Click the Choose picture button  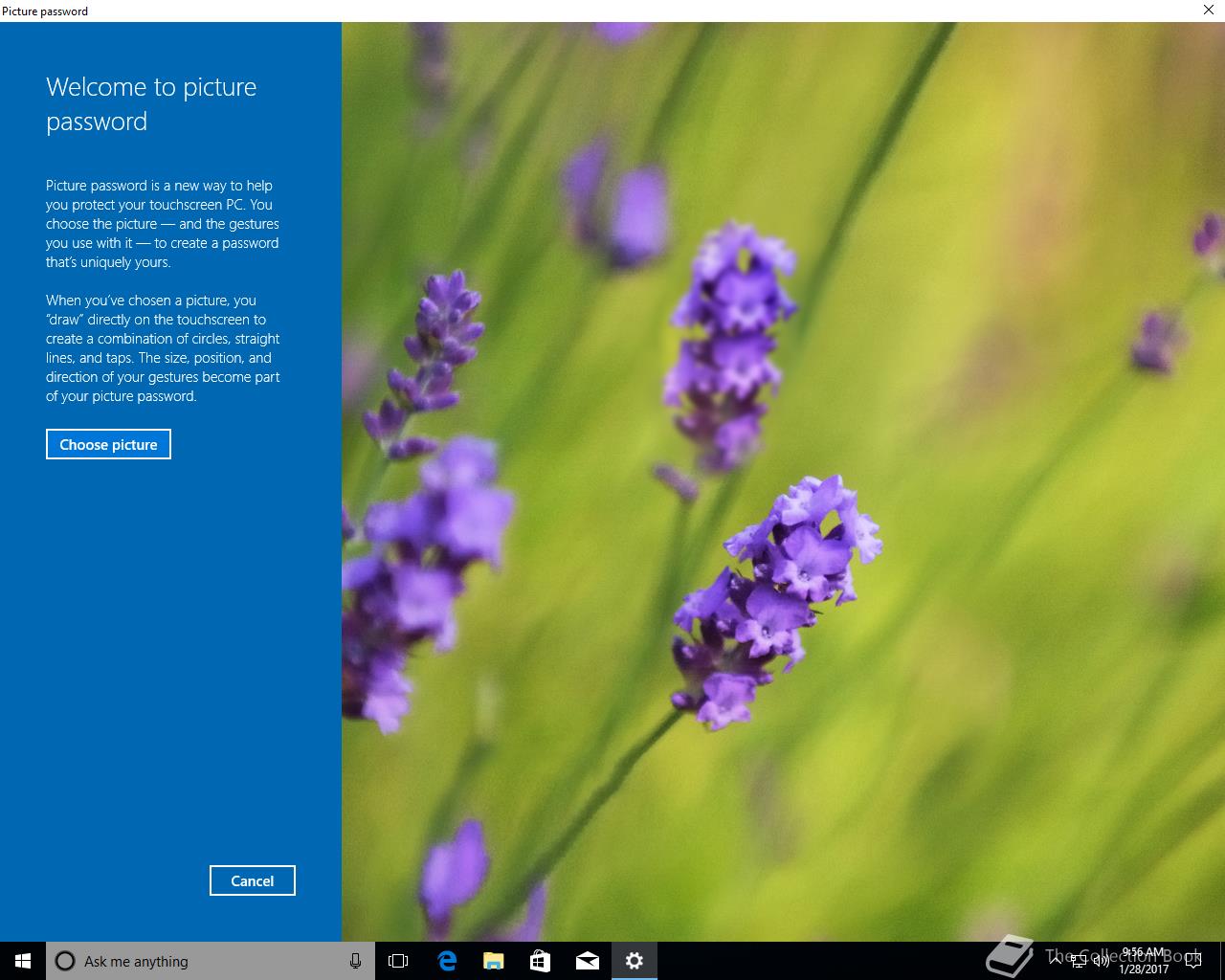[x=108, y=444]
